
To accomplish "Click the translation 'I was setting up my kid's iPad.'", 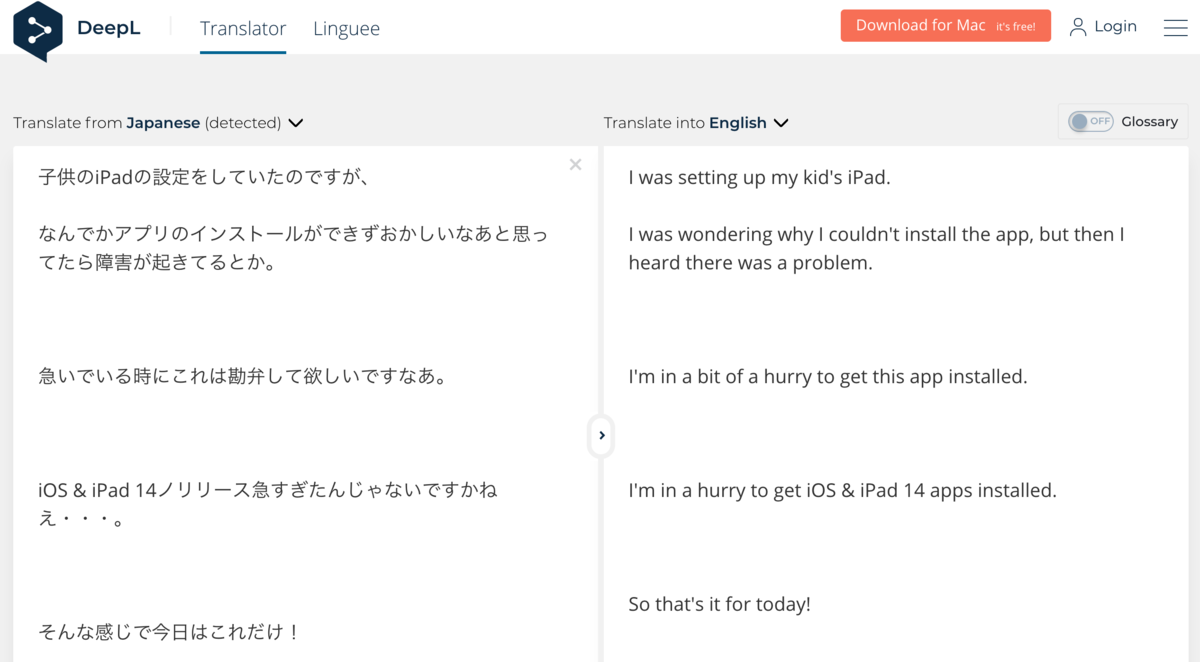I will click(759, 178).
